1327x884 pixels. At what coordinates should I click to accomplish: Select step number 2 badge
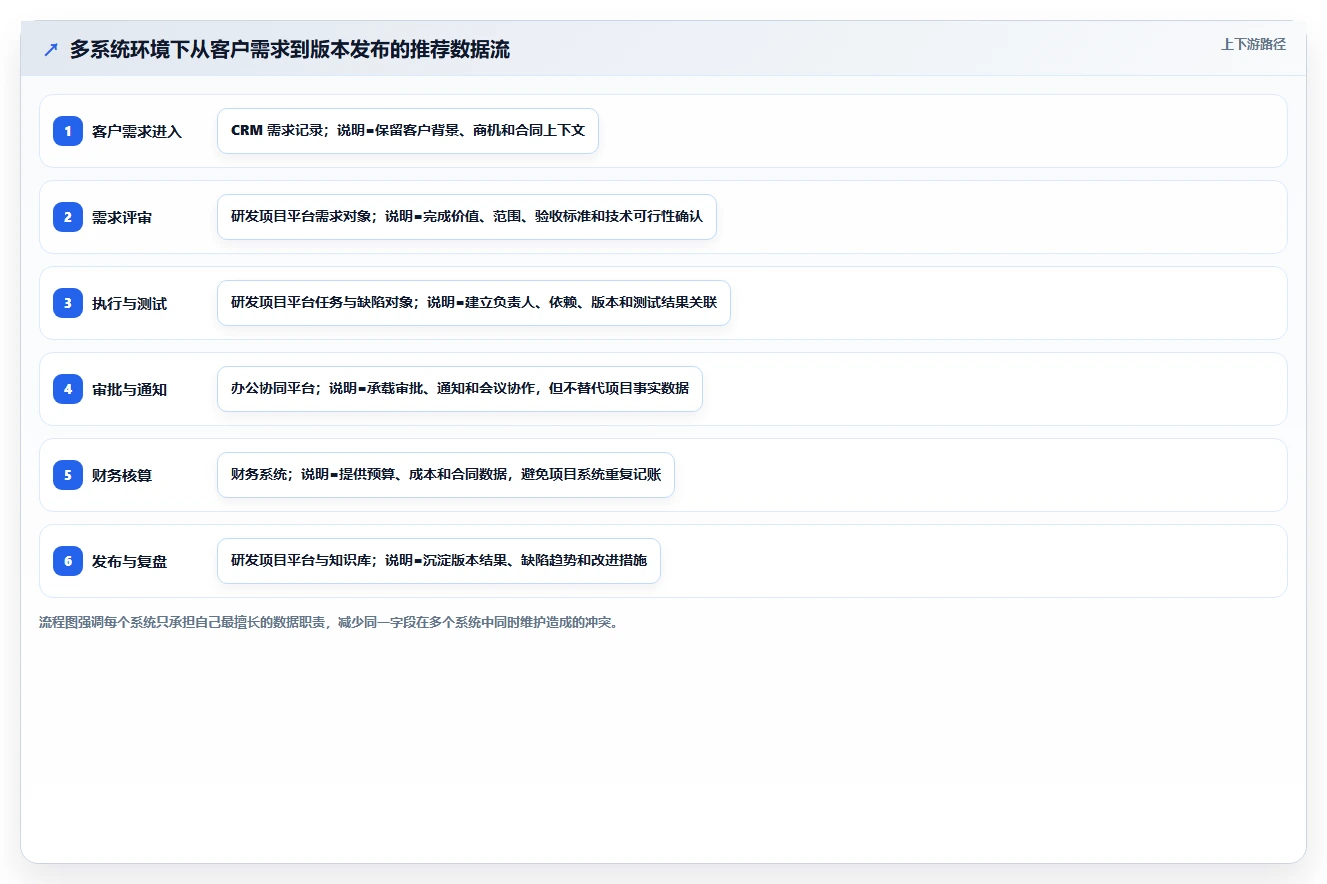pyautogui.click(x=68, y=217)
